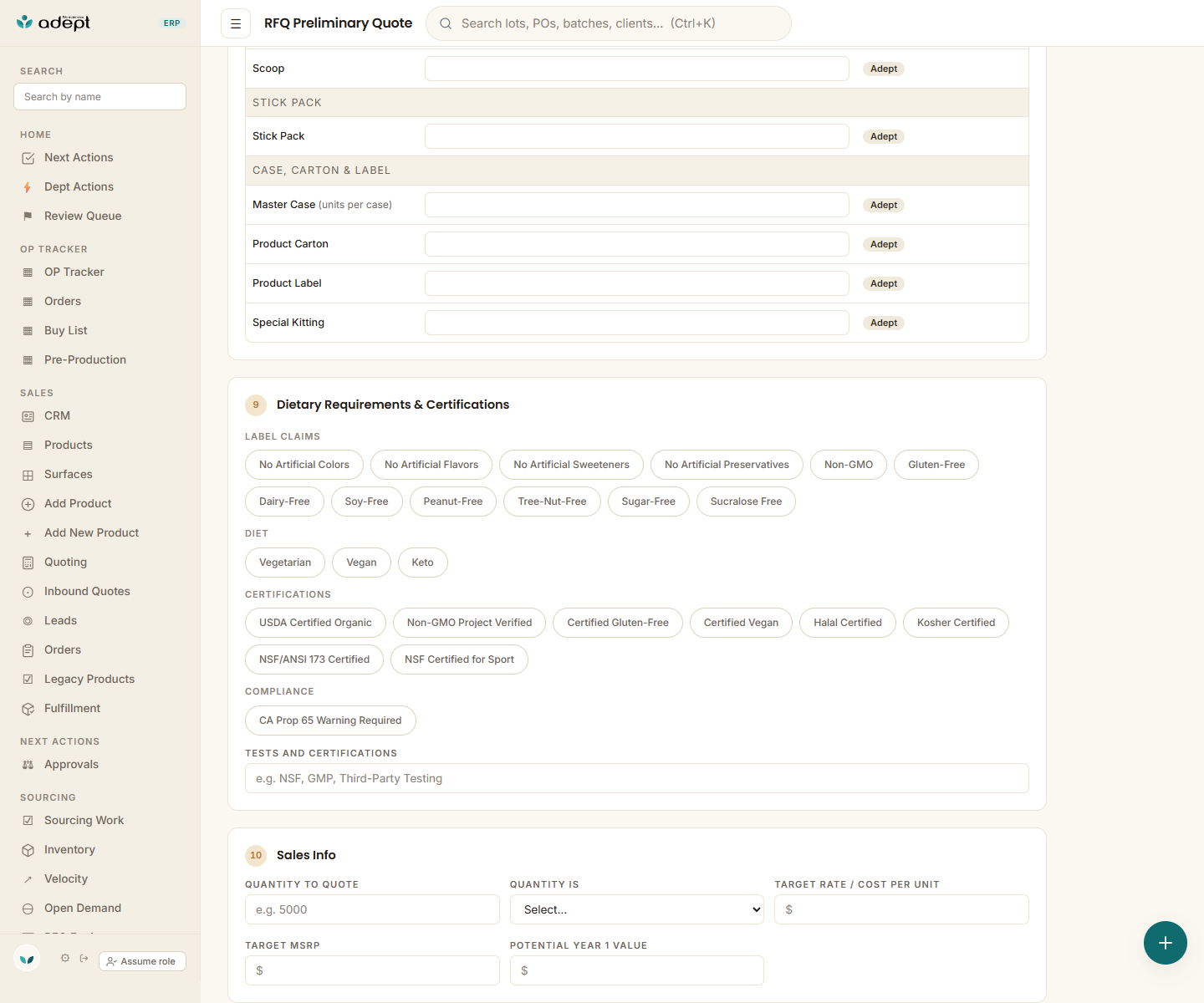Toggle the Halal Certified chip
Image resolution: width=1204 pixels, height=1003 pixels.
pyautogui.click(x=848, y=623)
